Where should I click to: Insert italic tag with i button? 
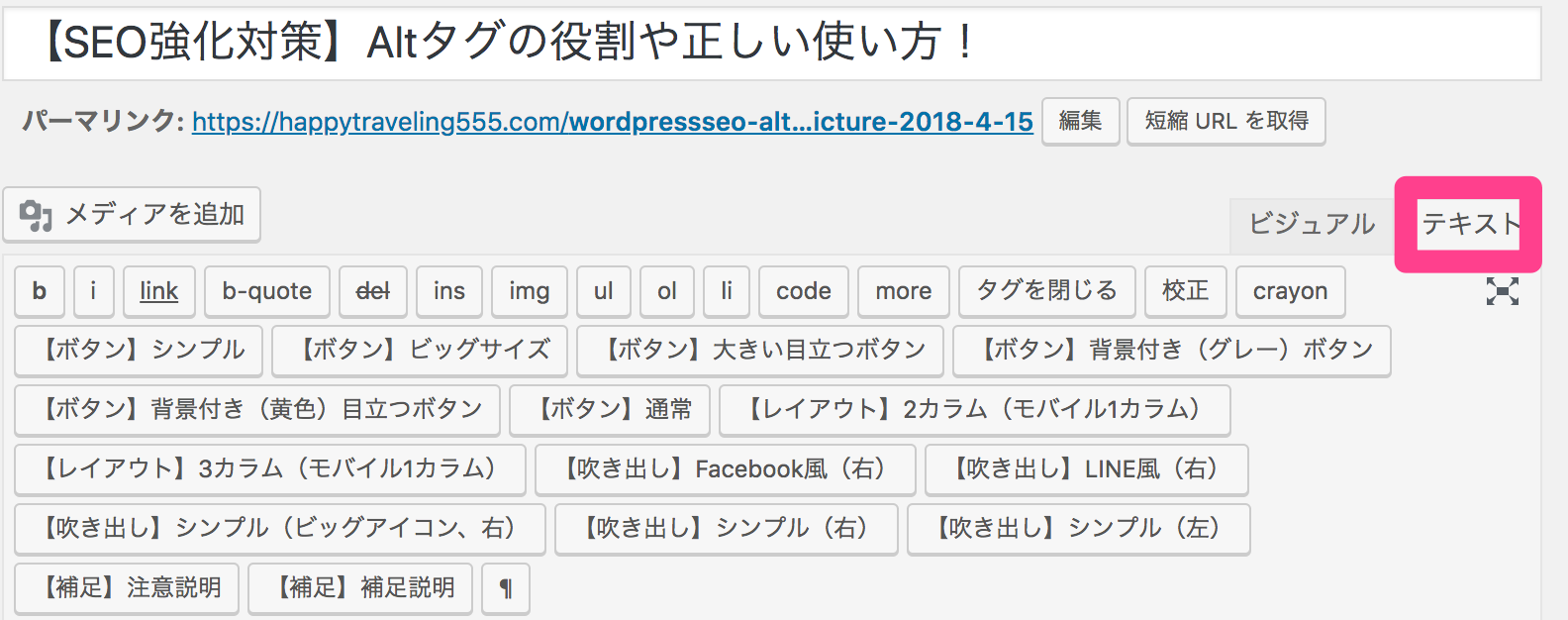pos(93,291)
